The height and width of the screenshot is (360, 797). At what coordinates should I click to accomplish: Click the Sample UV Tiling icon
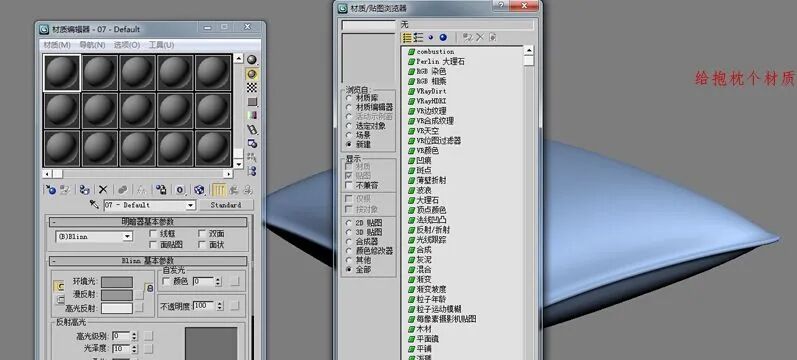pos(252,102)
